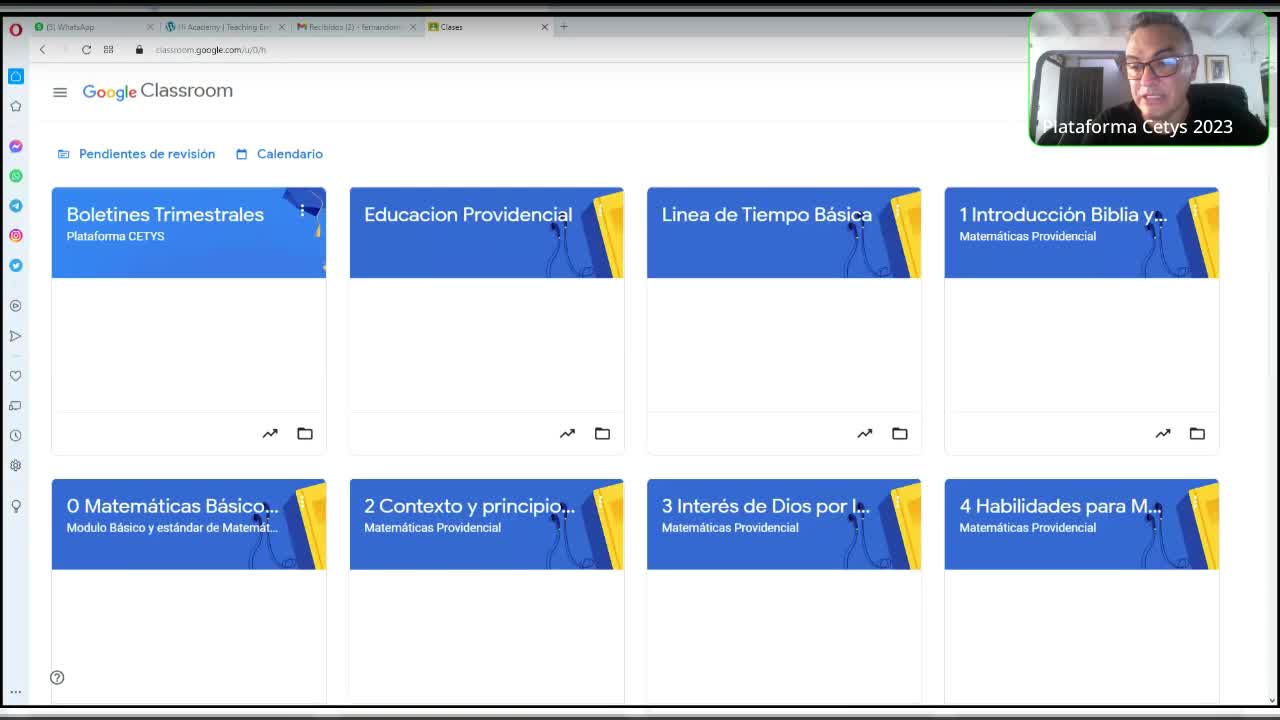This screenshot has height=720, width=1280.
Task: Open sidebar setup three dots
Action: point(16,691)
